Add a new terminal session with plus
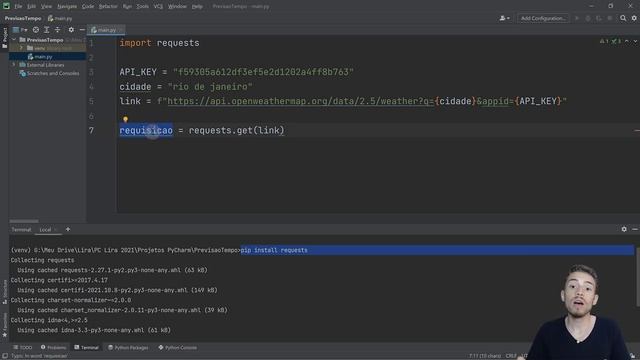 click(68, 229)
